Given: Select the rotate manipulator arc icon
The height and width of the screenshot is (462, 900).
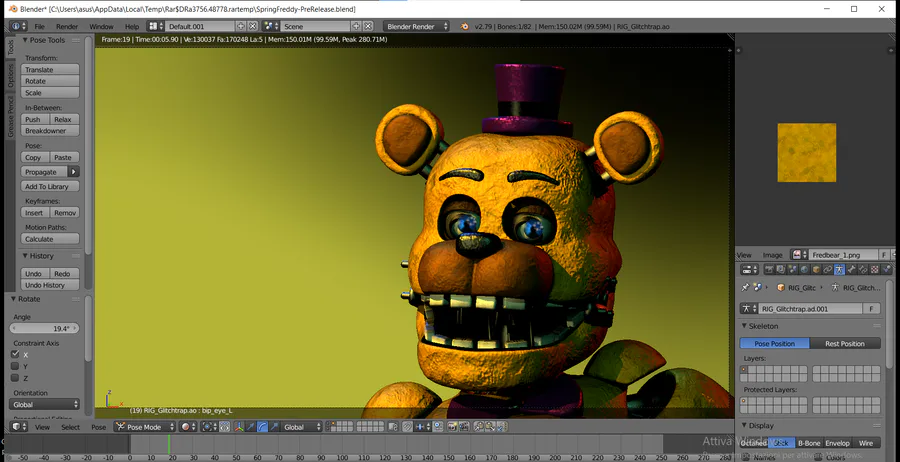Looking at the screenshot, I should (262, 426).
